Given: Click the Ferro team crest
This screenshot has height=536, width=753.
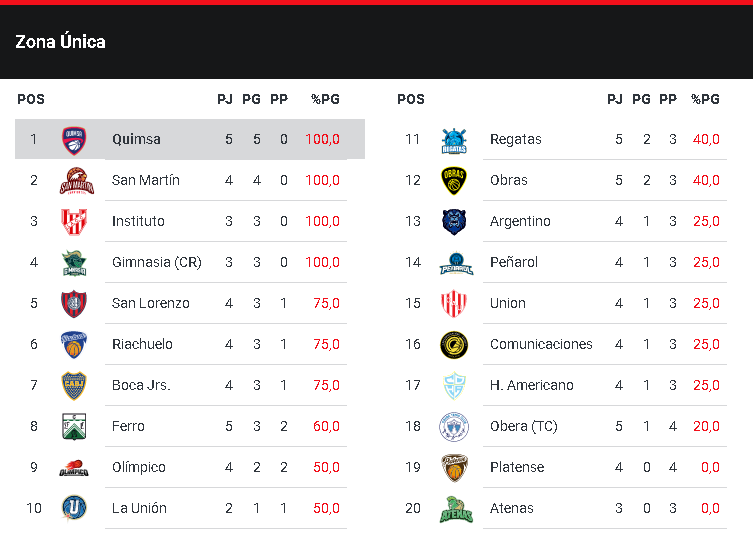Looking at the screenshot, I should pyautogui.click(x=74, y=426).
